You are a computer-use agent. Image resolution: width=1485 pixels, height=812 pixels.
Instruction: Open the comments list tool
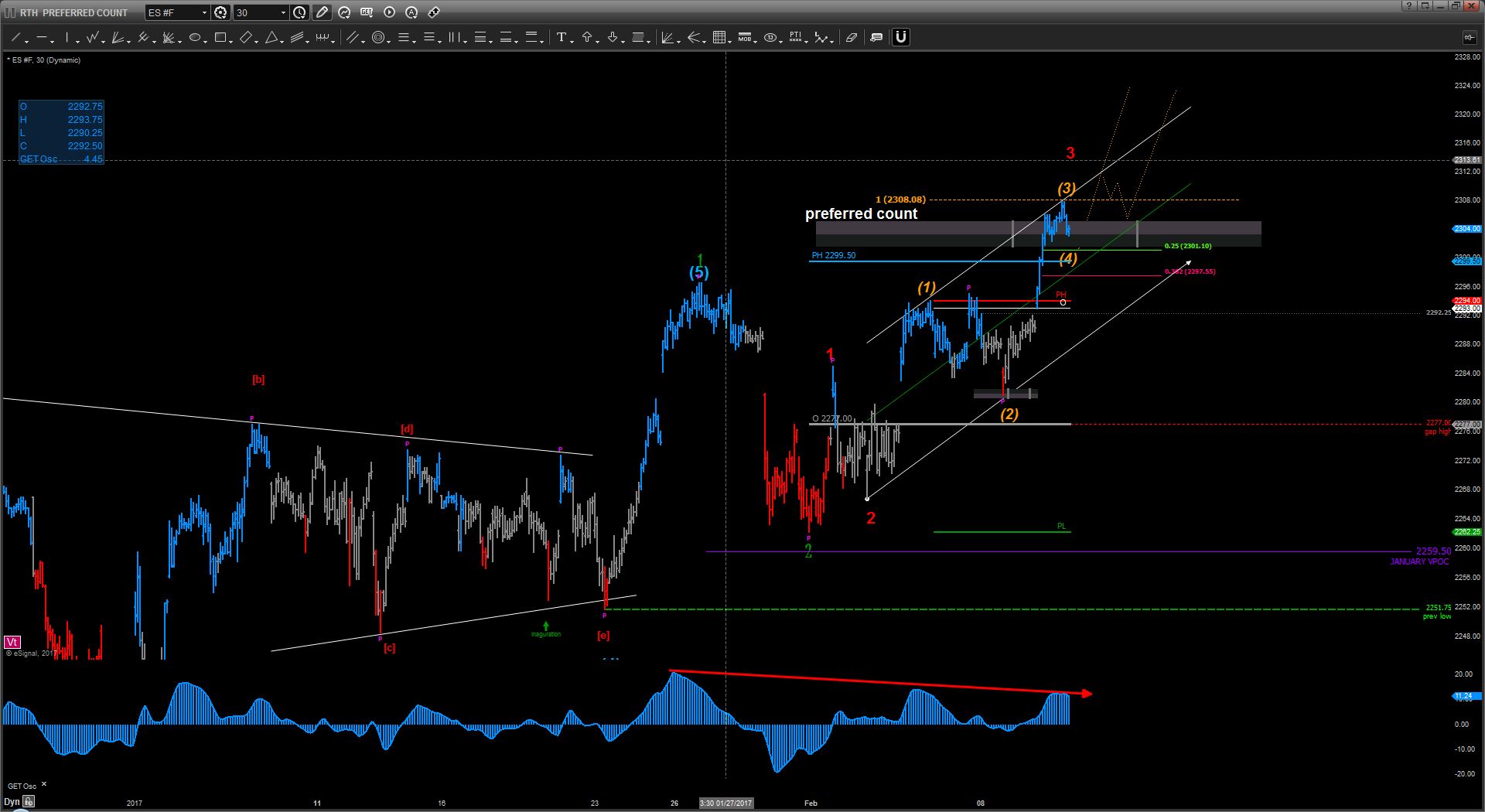(x=876, y=37)
